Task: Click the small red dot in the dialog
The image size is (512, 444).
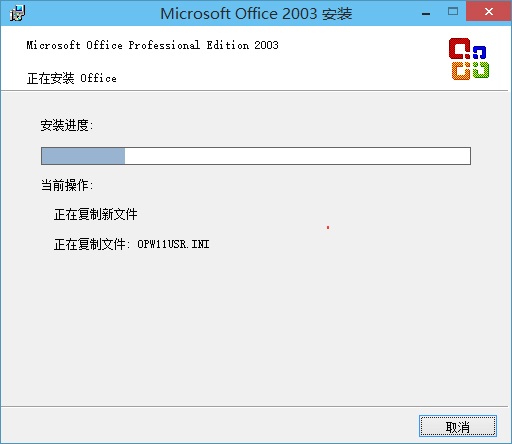Action: coord(328,228)
